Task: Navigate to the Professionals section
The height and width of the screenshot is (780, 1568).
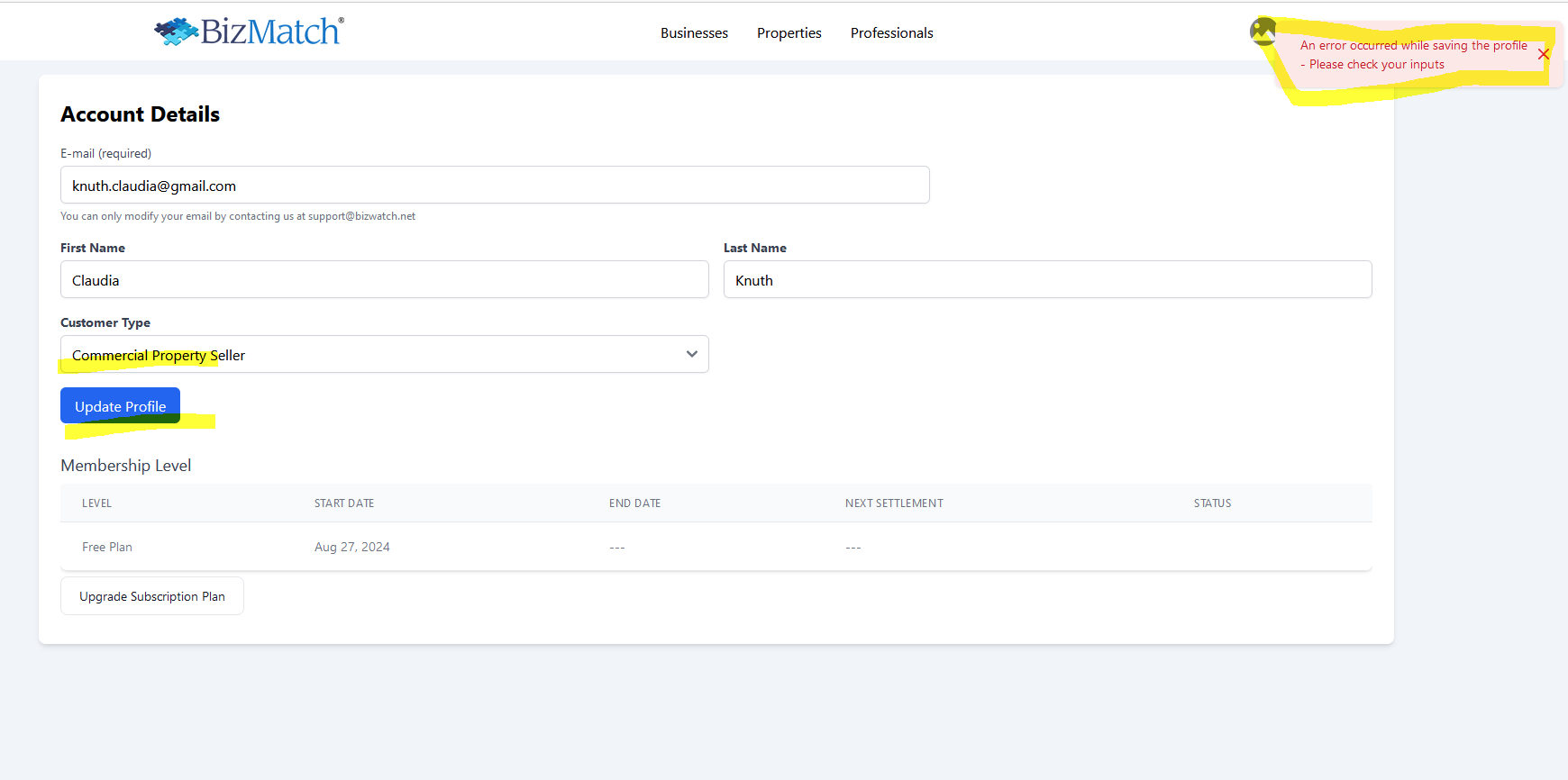Action: click(891, 33)
